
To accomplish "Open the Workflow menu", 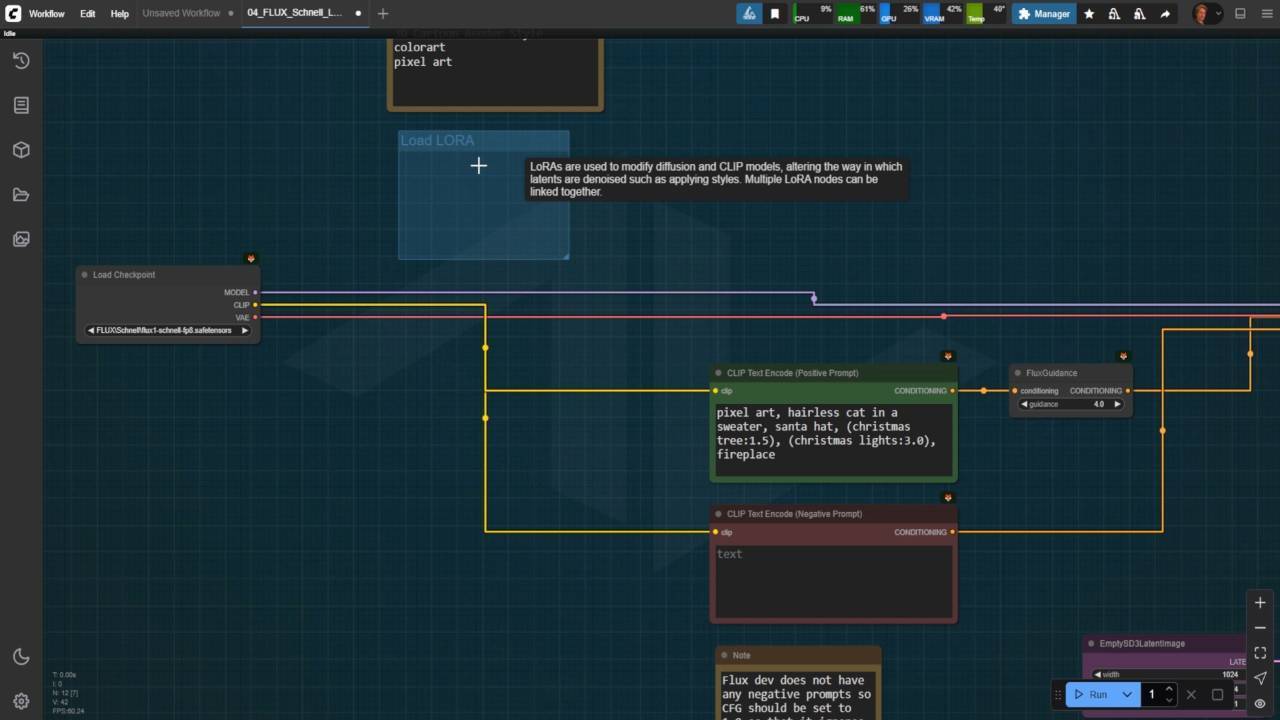I will pyautogui.click(x=46, y=14).
